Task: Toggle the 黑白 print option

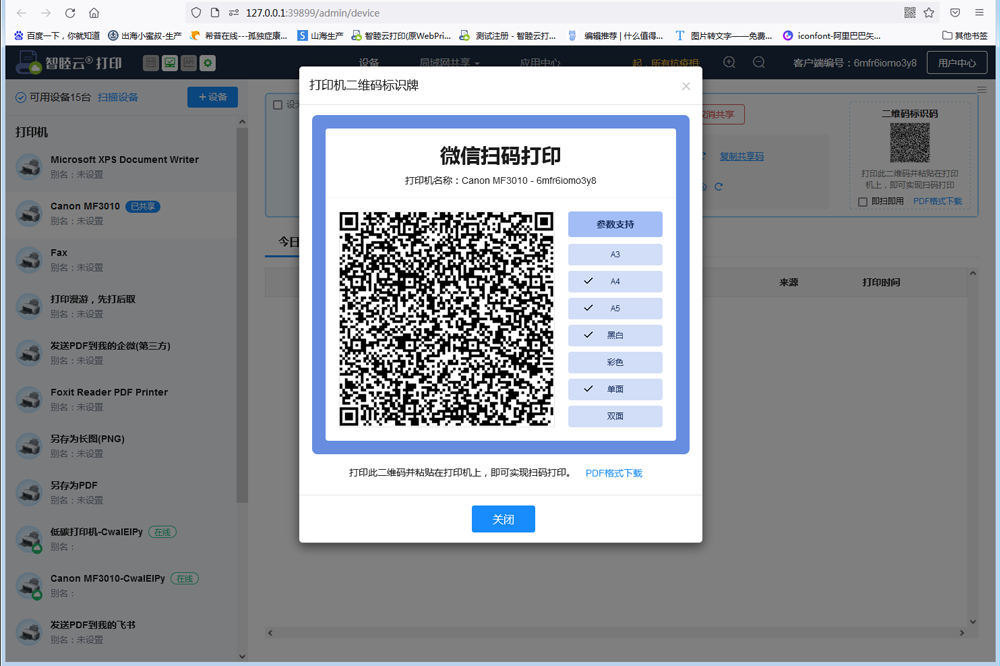Action: pyautogui.click(x=615, y=335)
